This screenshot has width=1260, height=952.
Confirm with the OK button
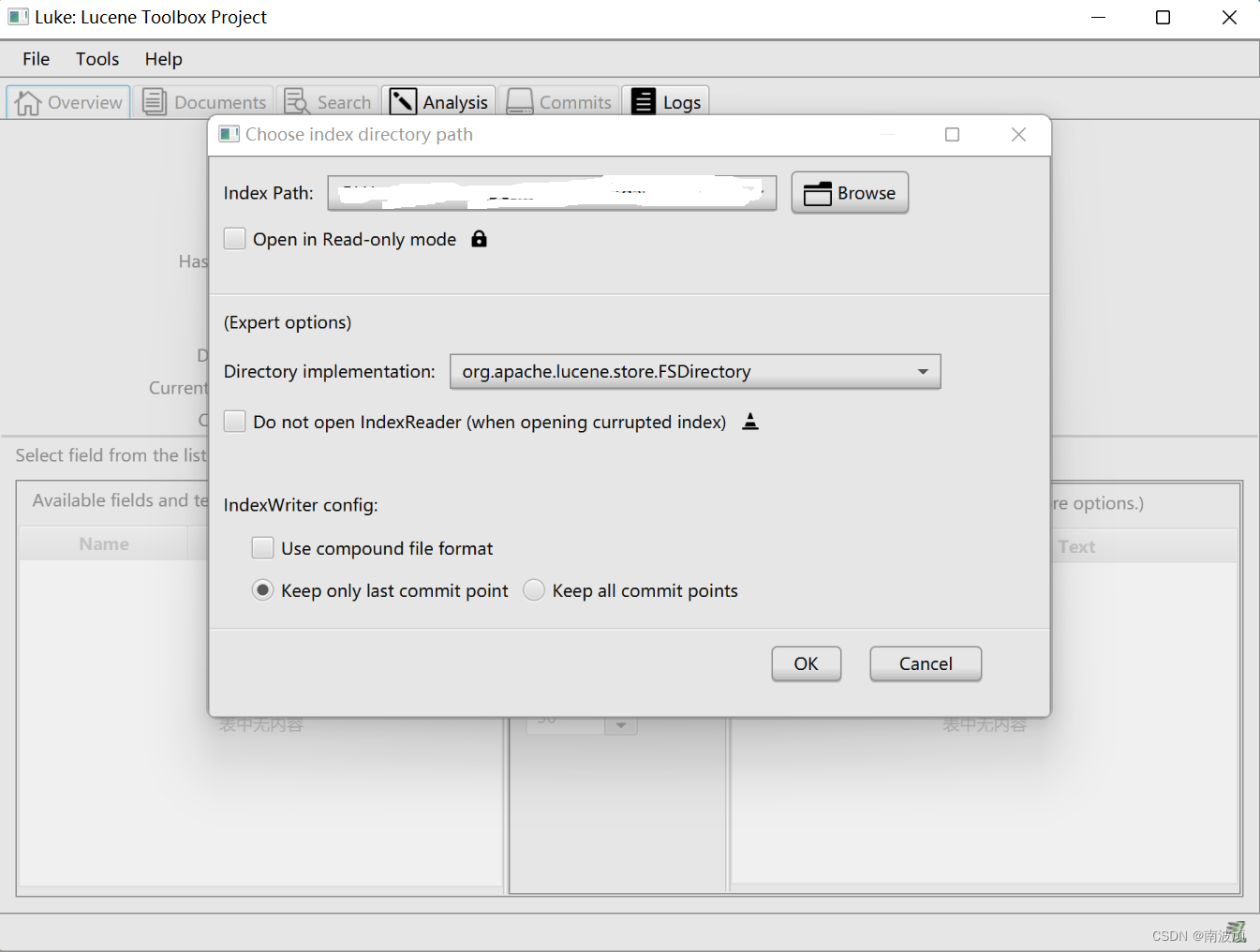point(807,663)
